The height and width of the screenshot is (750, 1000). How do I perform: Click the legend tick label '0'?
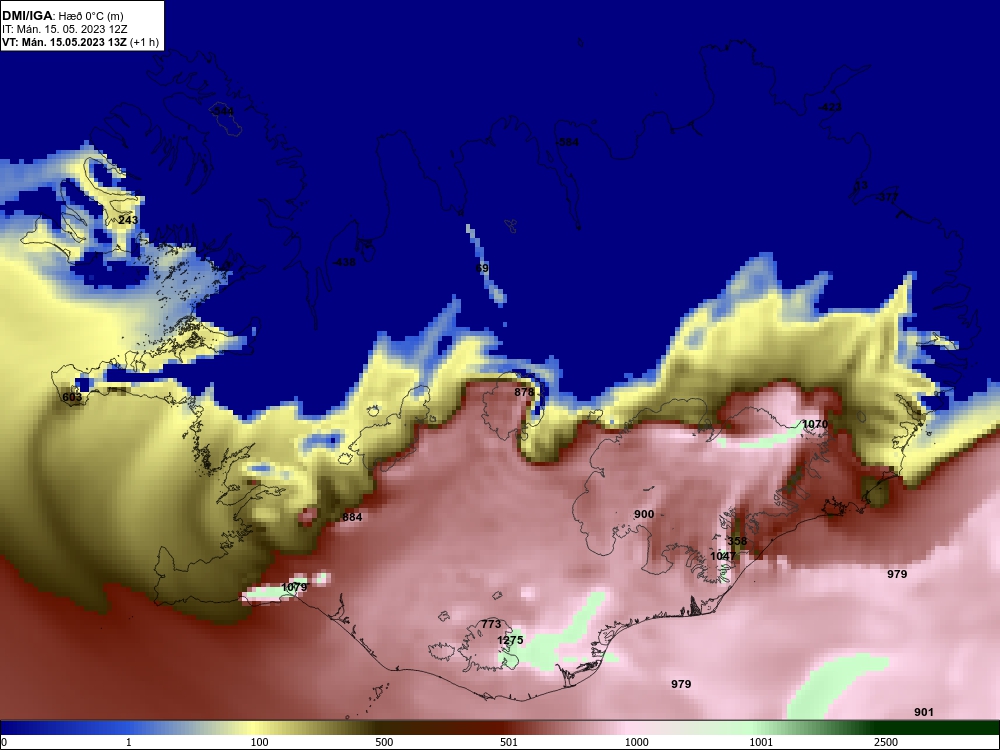click(4, 742)
